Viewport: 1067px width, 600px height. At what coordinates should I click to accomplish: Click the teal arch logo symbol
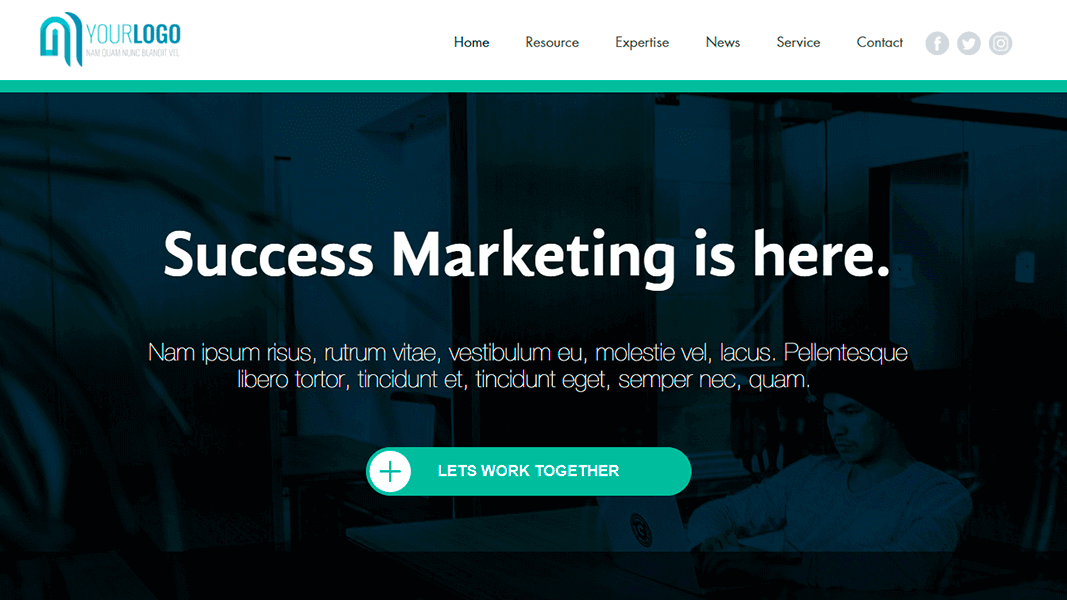click(61, 39)
